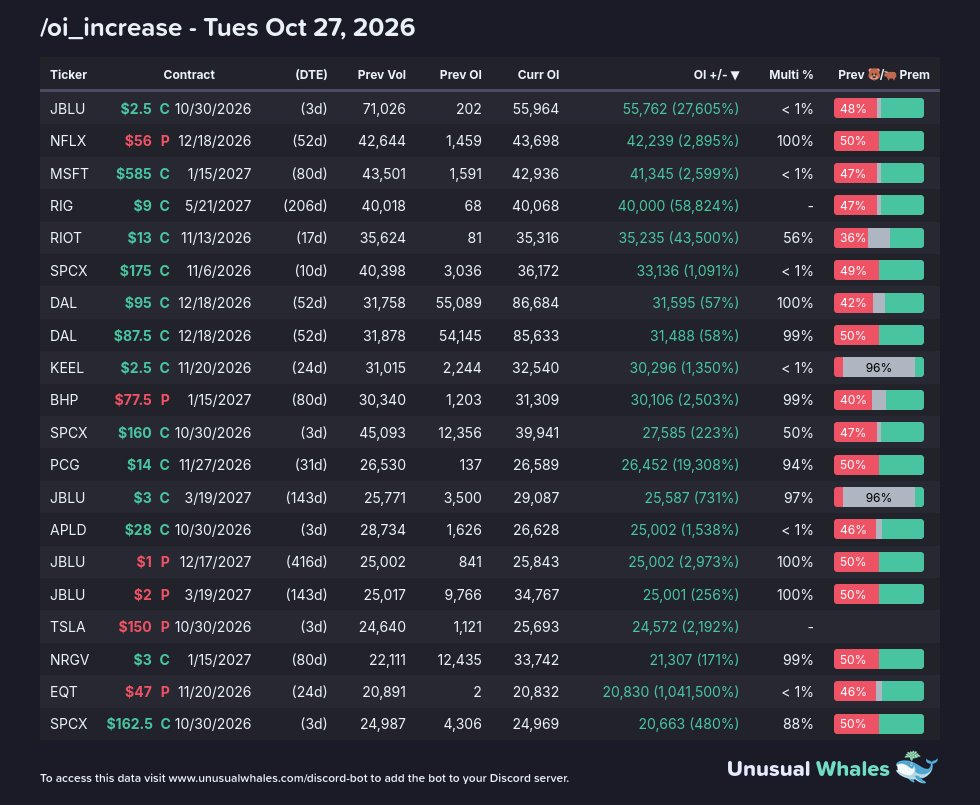Click the 55,089 Prev OI value
Screen dimensions: 980x805
click(x=459, y=302)
